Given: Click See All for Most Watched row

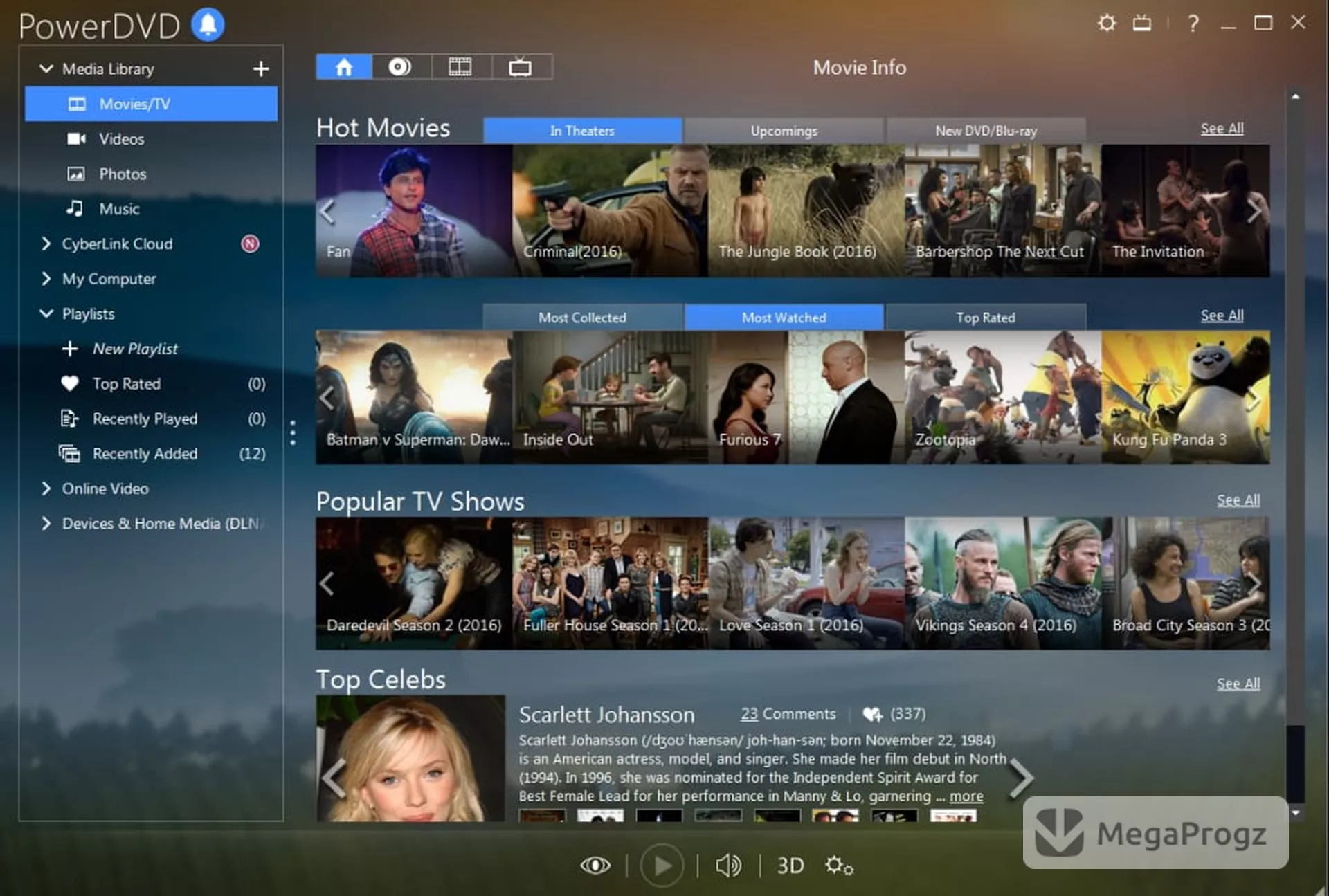Looking at the screenshot, I should tap(1222, 316).
